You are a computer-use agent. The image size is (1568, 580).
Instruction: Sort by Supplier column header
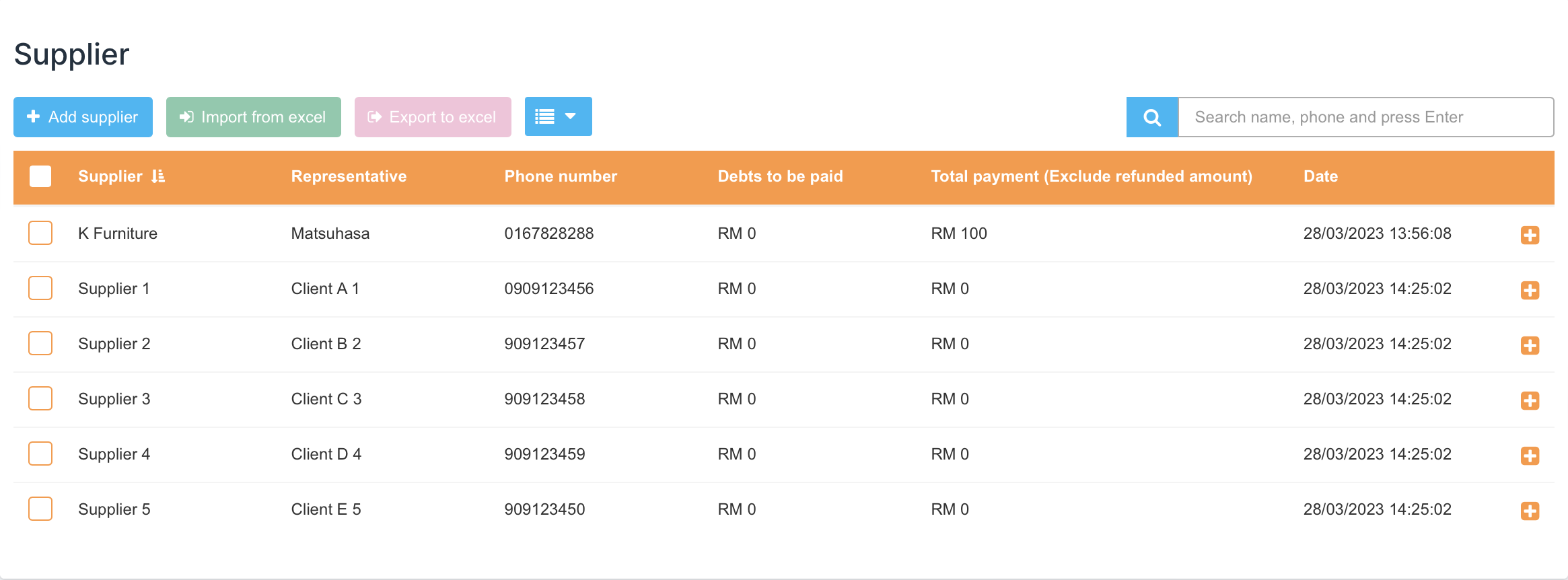[110, 176]
